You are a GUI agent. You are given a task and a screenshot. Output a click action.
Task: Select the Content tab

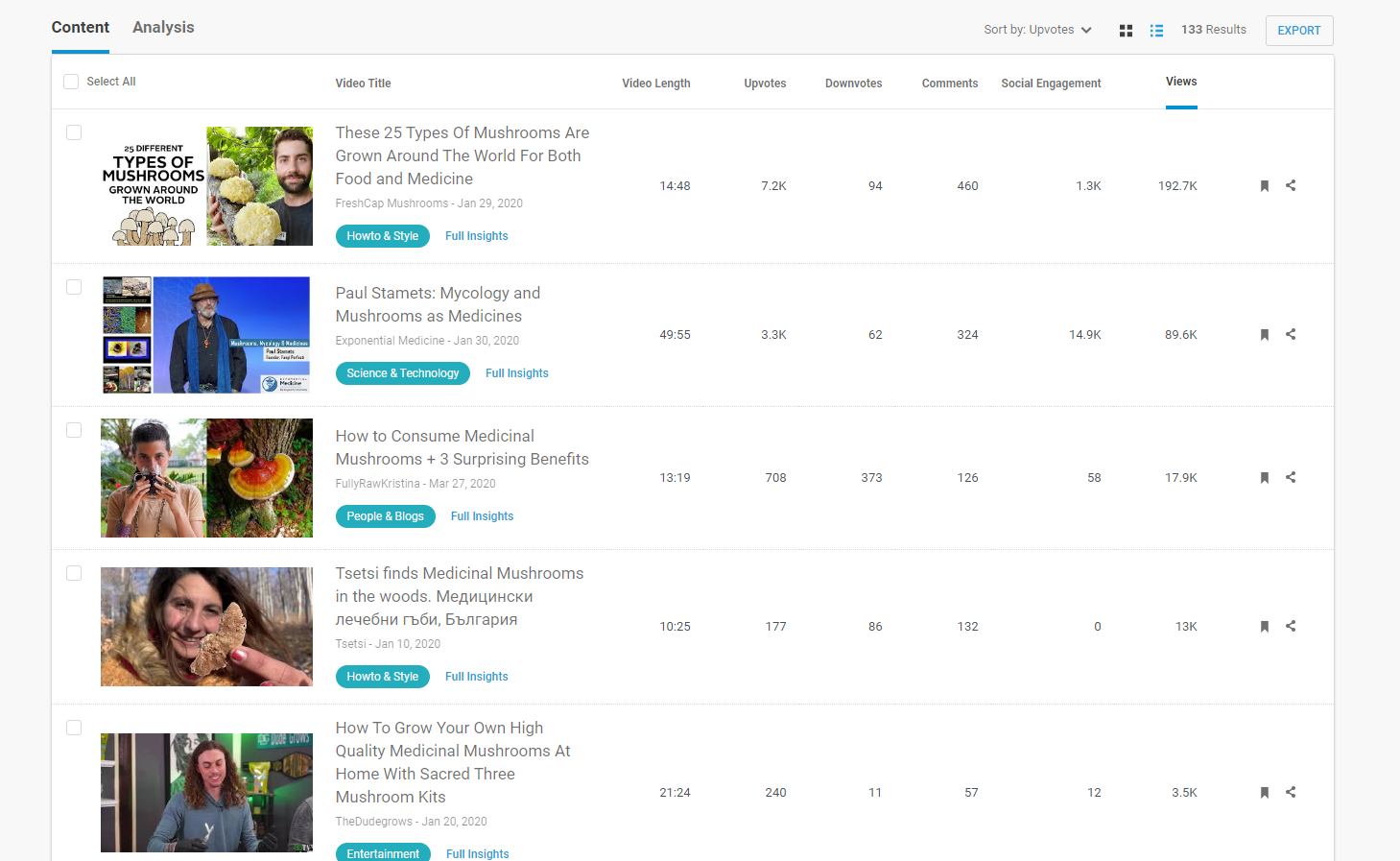point(81,27)
